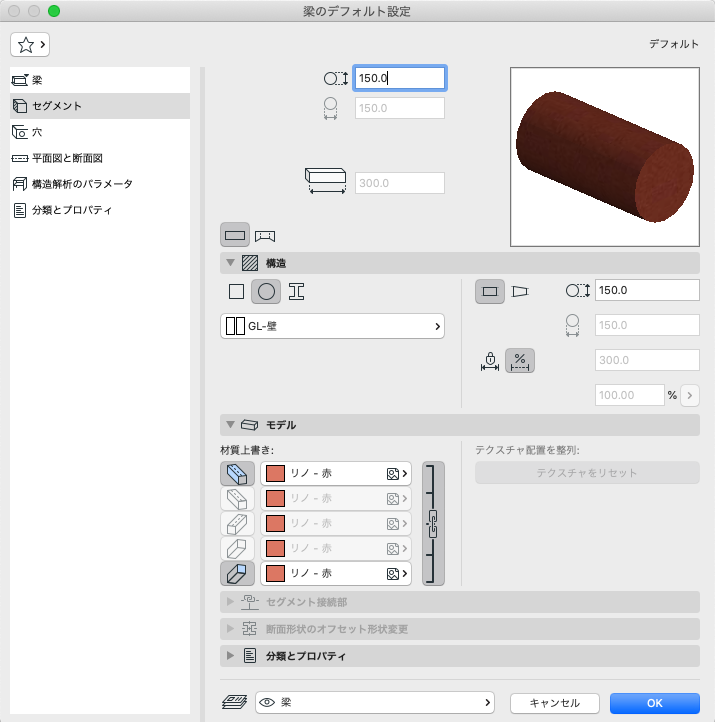Click the 構造 hatch icon
The height and width of the screenshot is (722, 715).
250,263
